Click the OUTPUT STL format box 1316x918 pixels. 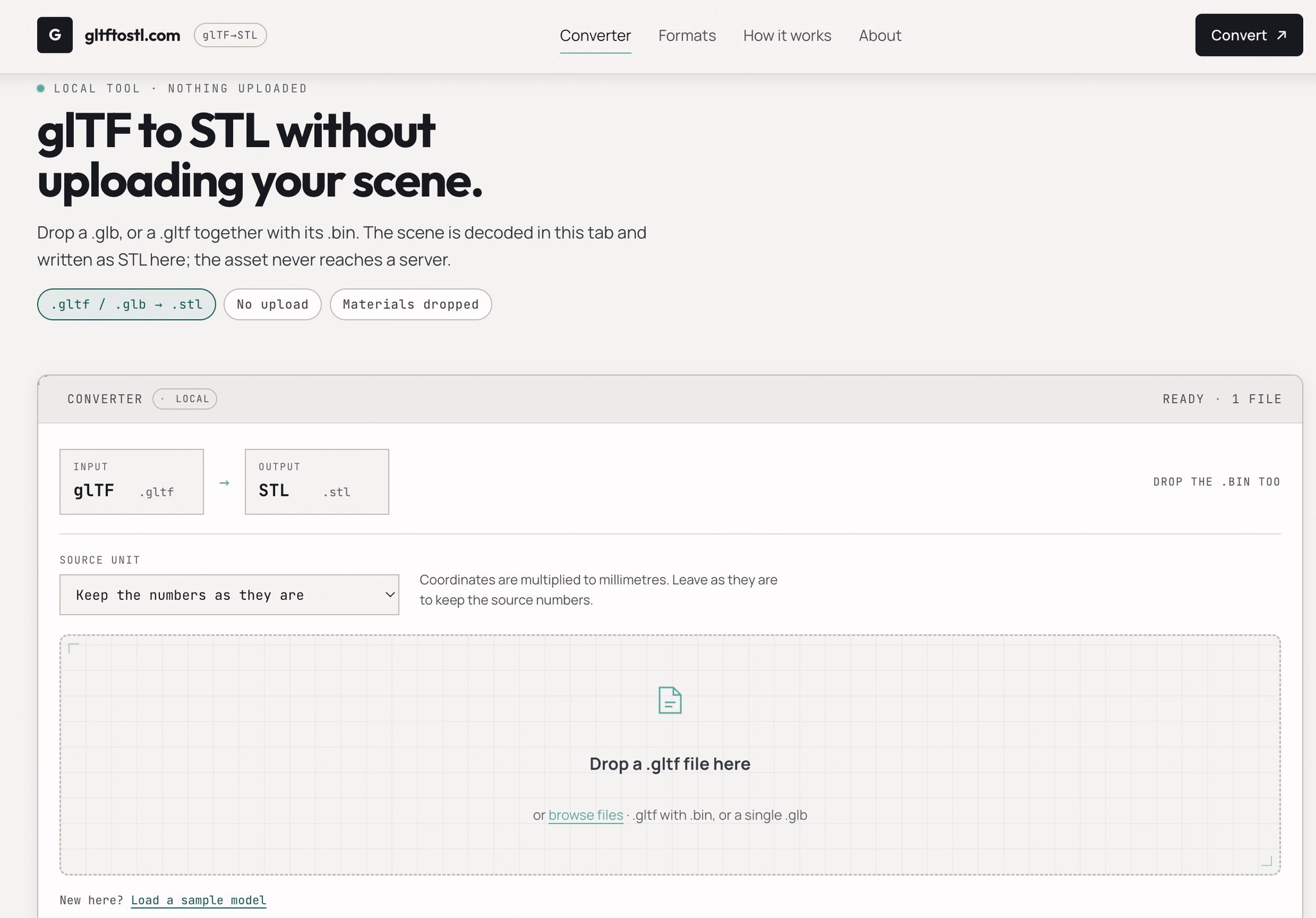click(x=317, y=482)
